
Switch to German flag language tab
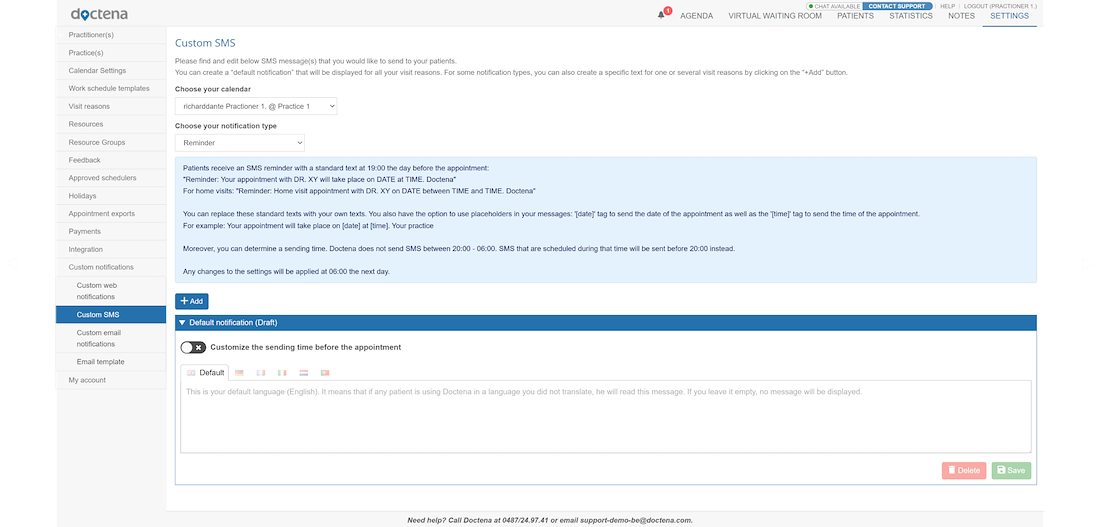coord(239,373)
